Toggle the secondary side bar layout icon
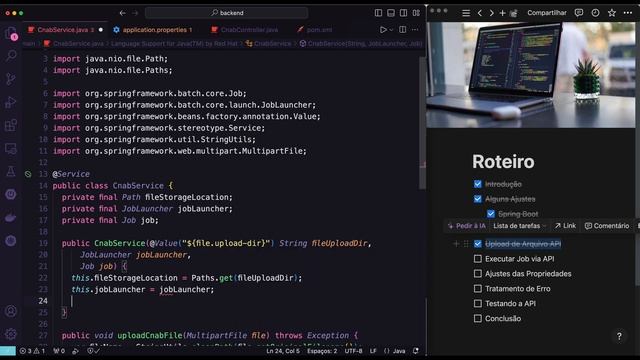 (x=404, y=13)
